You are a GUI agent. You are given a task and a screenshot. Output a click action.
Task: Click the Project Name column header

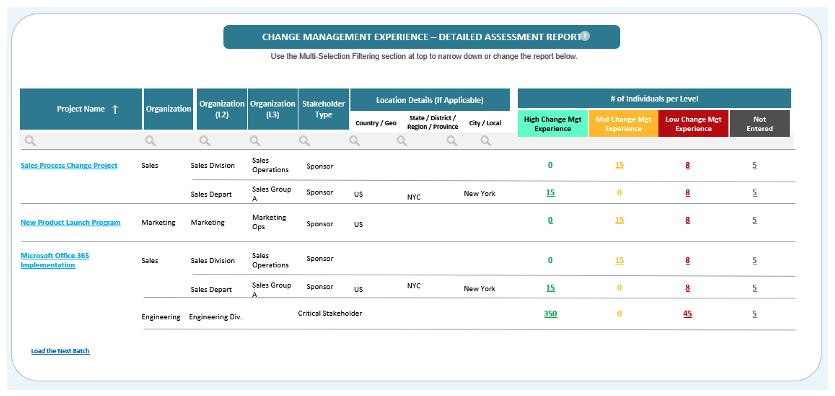coord(81,109)
